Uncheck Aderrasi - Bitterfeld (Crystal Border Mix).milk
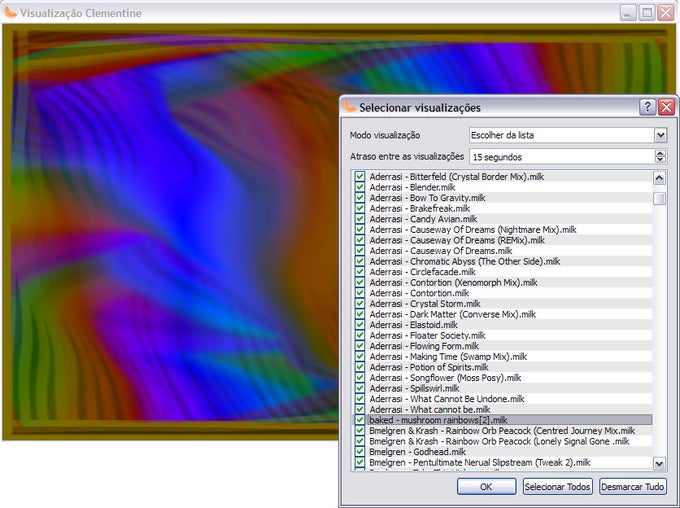This screenshot has height=508, width=680. pyautogui.click(x=360, y=176)
